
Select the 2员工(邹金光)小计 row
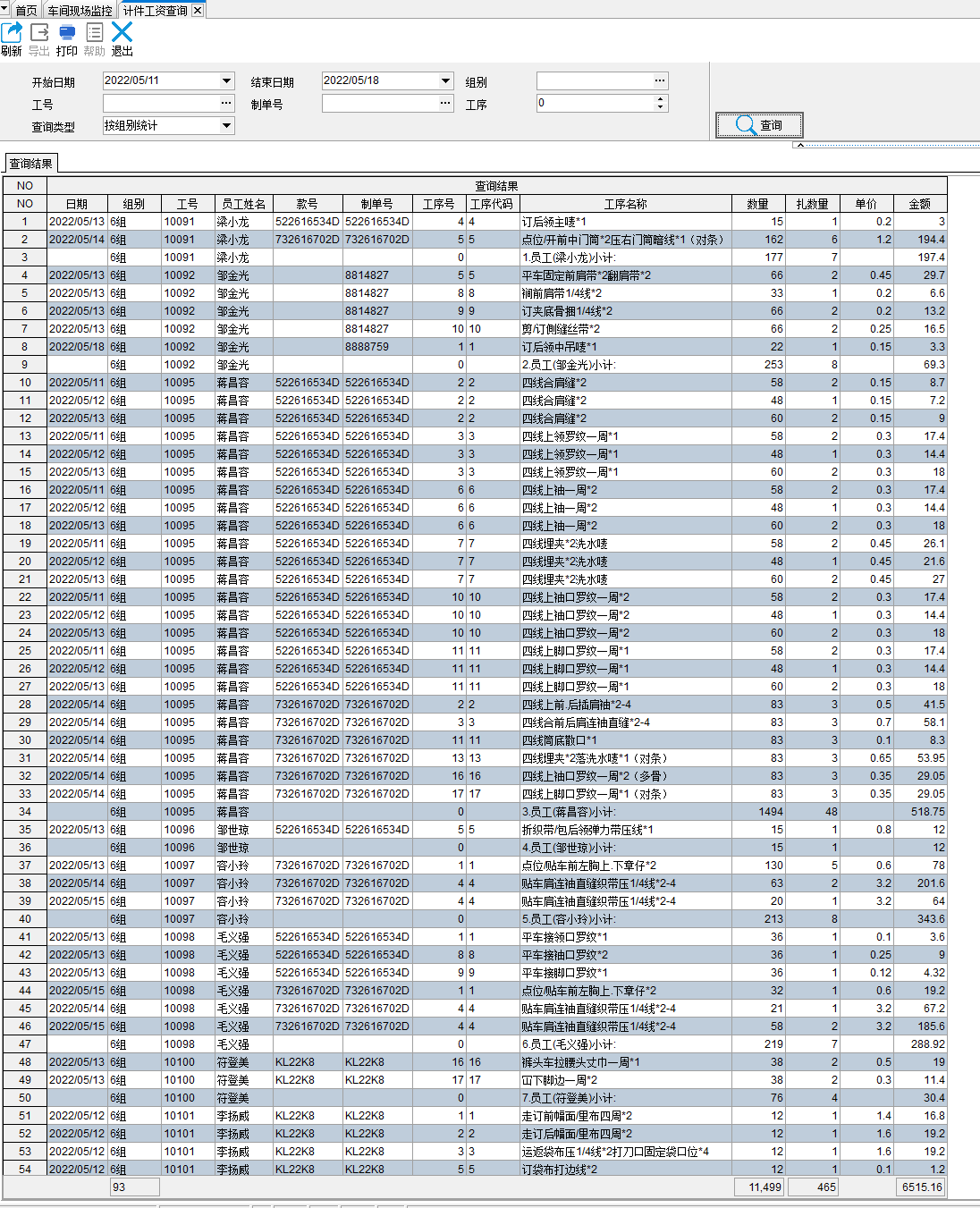475,365
